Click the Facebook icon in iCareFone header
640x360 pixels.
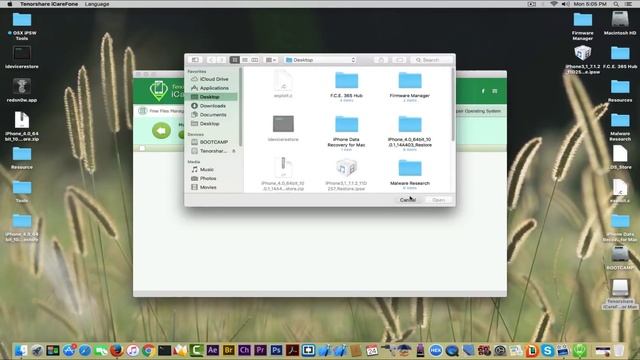click(483, 91)
